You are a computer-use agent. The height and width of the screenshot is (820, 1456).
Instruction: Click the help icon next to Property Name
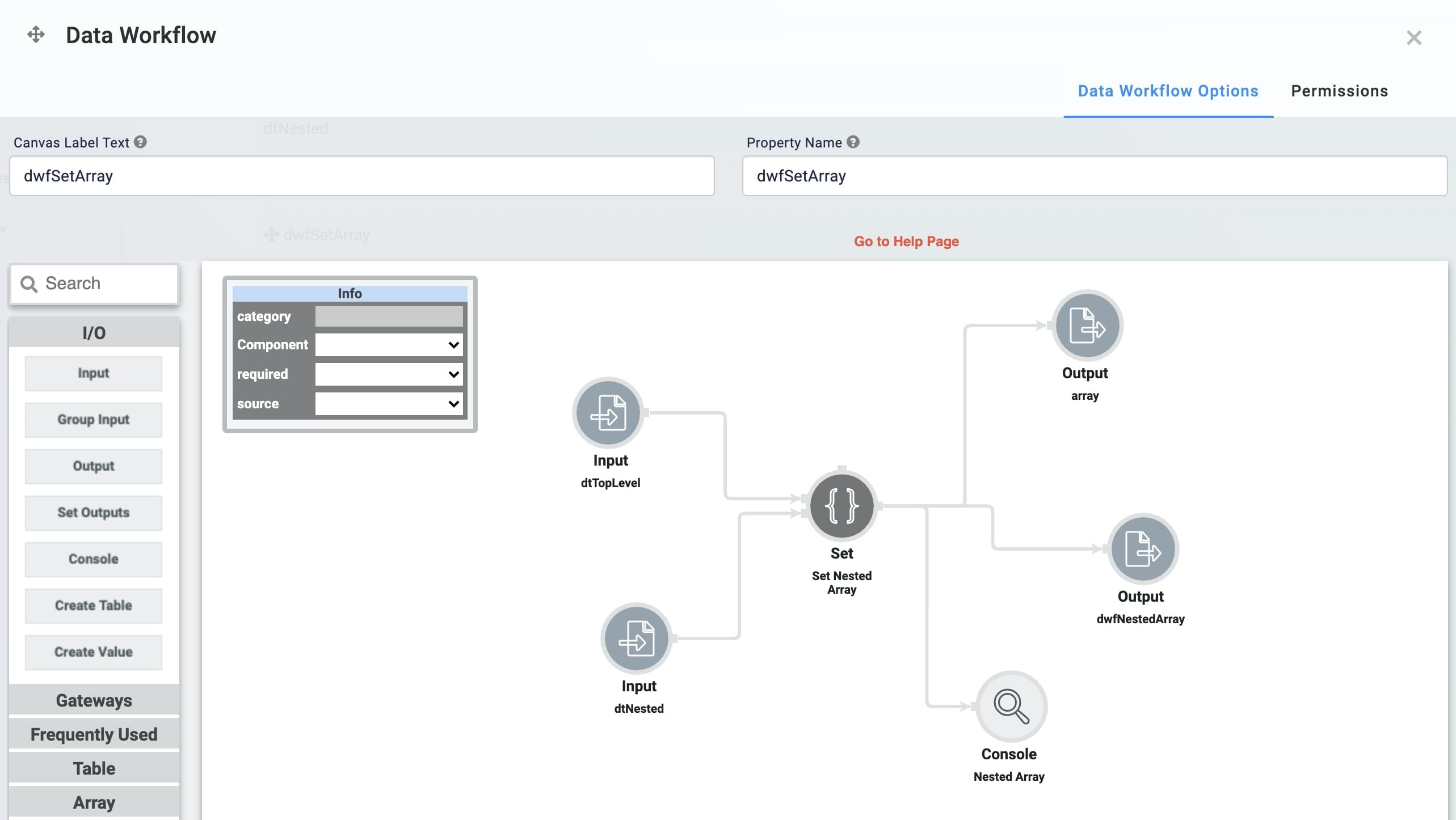[853, 142]
